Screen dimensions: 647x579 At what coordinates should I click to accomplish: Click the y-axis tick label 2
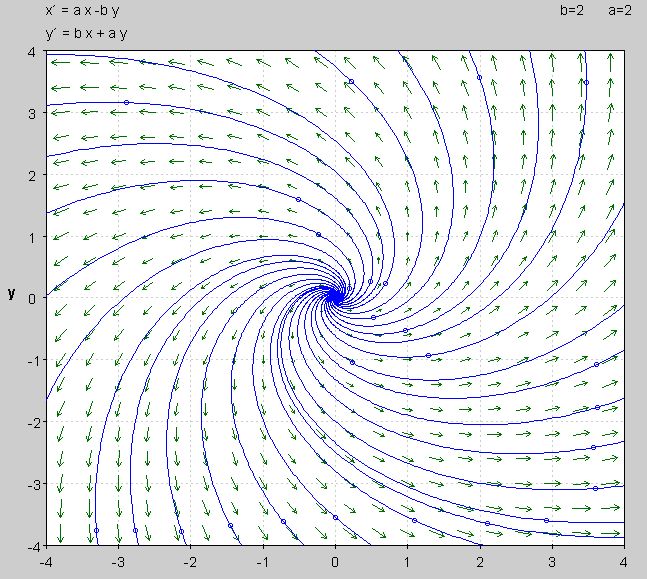click(33, 175)
